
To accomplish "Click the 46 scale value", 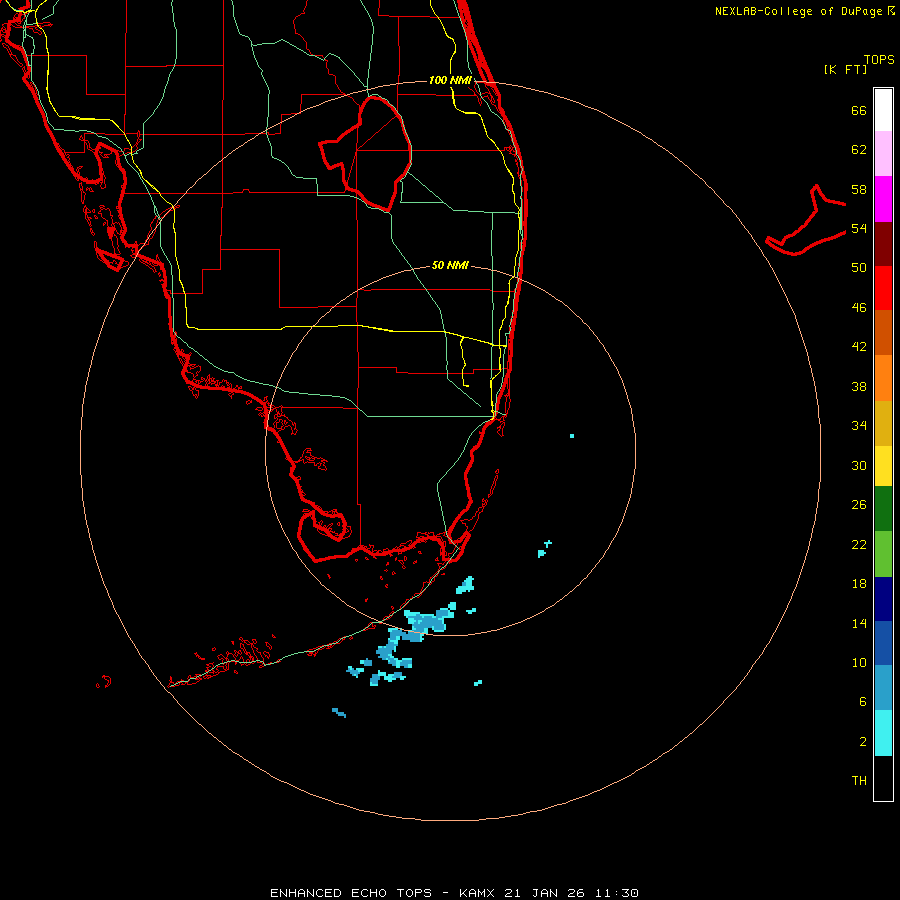I will point(859,308).
